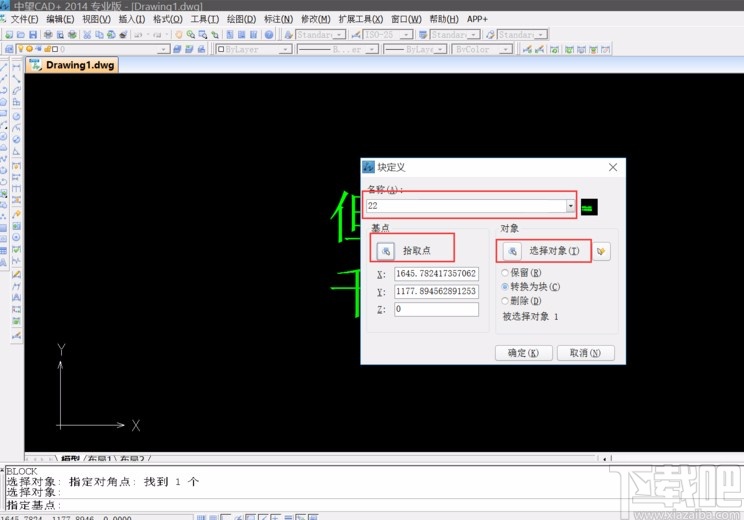
Task: Select the 转换为块(C) radio option
Action: click(505, 287)
